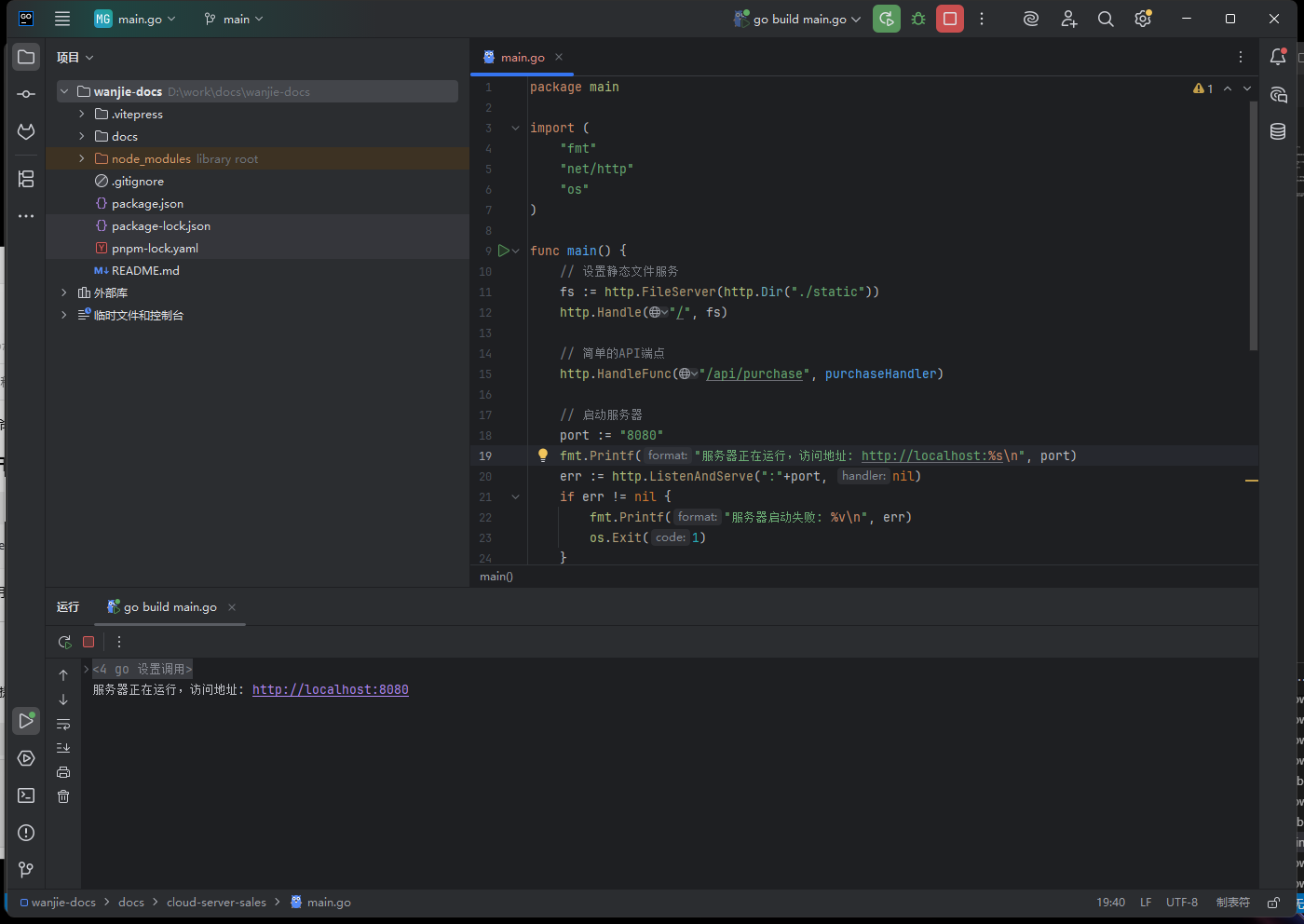The width and height of the screenshot is (1304, 924).
Task: Open the Database tool window on right sidebar
Action: pyautogui.click(x=1278, y=131)
